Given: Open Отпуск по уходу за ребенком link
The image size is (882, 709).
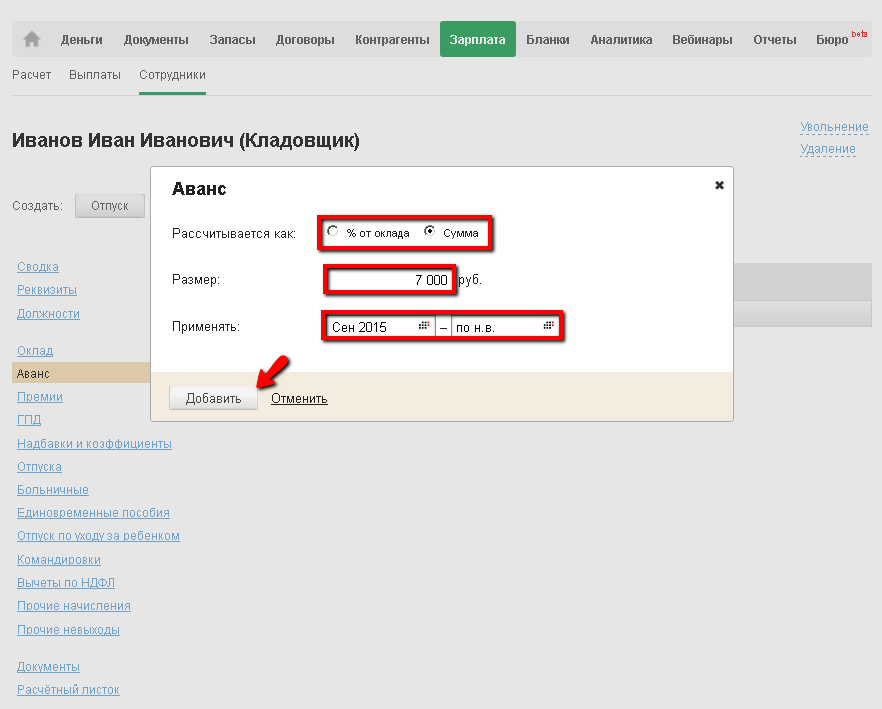Looking at the screenshot, I should (98, 536).
